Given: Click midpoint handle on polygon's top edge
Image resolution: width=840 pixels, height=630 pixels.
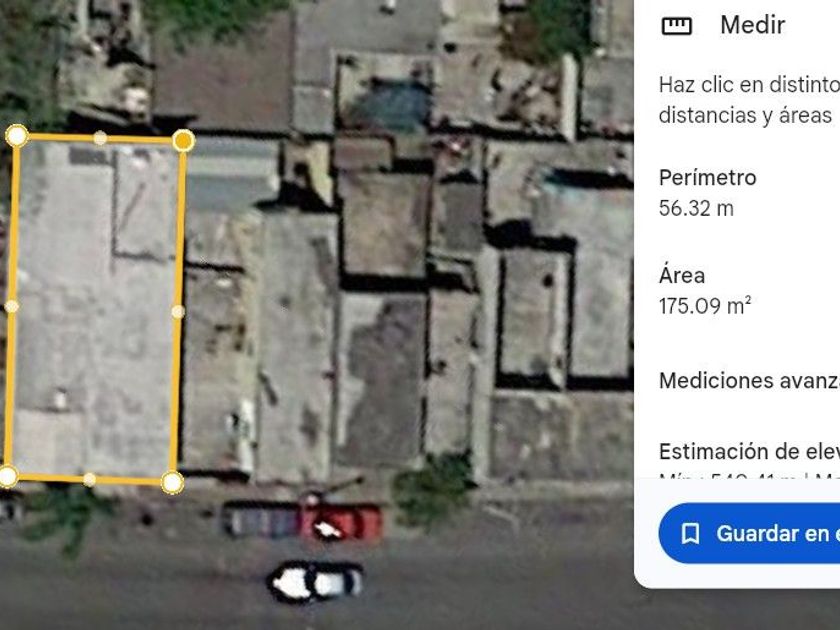Looking at the screenshot, I should click(100, 138).
